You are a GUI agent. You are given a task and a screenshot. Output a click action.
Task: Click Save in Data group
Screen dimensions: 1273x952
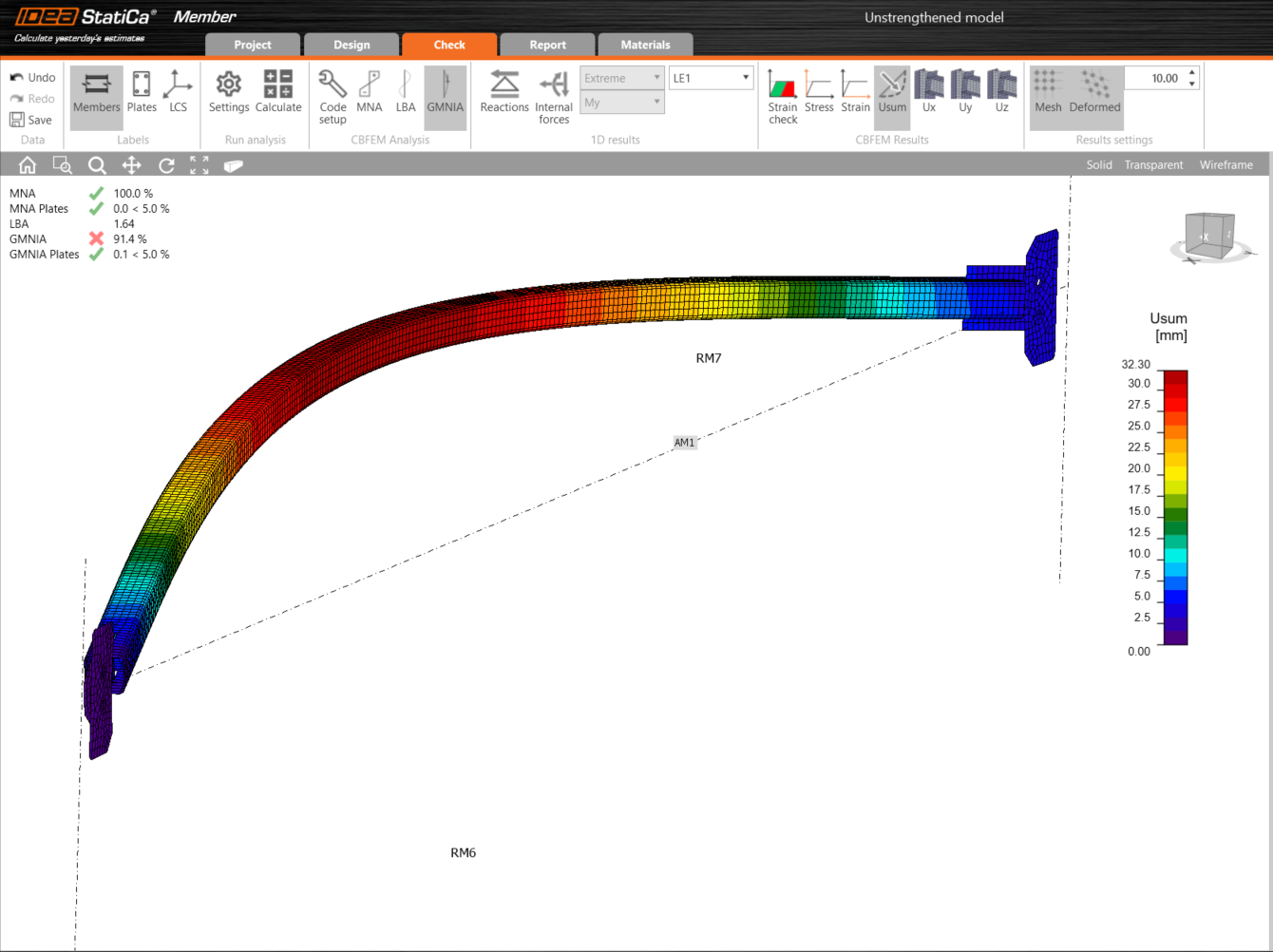30,120
